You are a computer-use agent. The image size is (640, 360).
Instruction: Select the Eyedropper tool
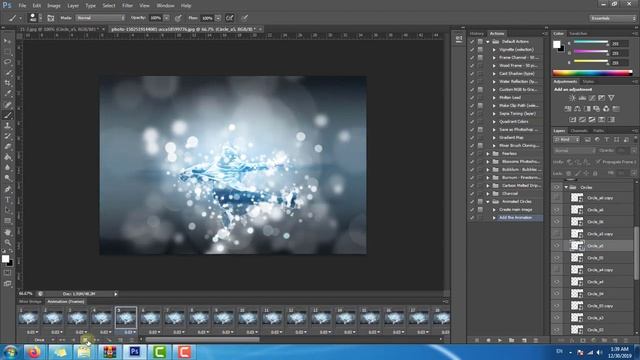coord(7,94)
